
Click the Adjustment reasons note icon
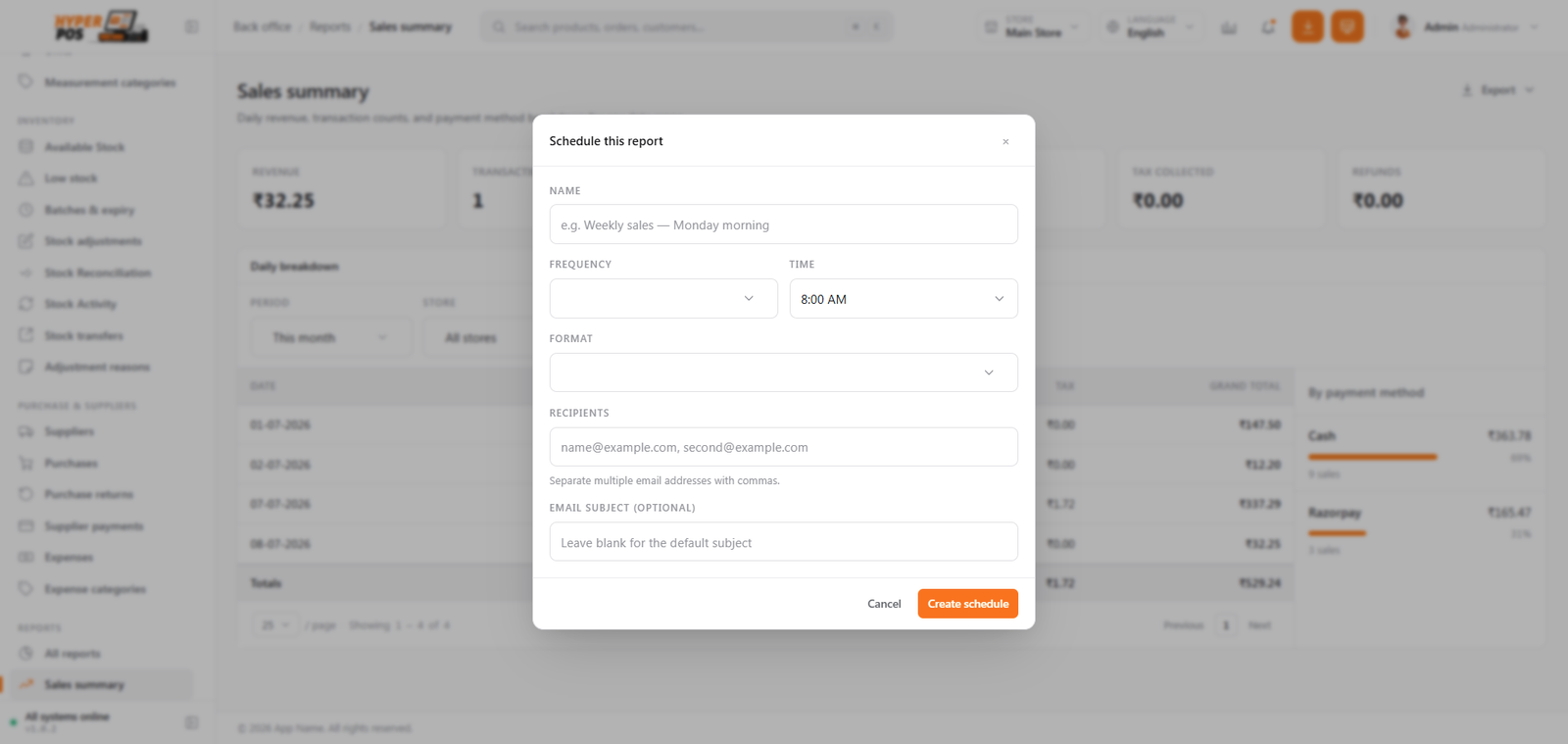pos(26,367)
